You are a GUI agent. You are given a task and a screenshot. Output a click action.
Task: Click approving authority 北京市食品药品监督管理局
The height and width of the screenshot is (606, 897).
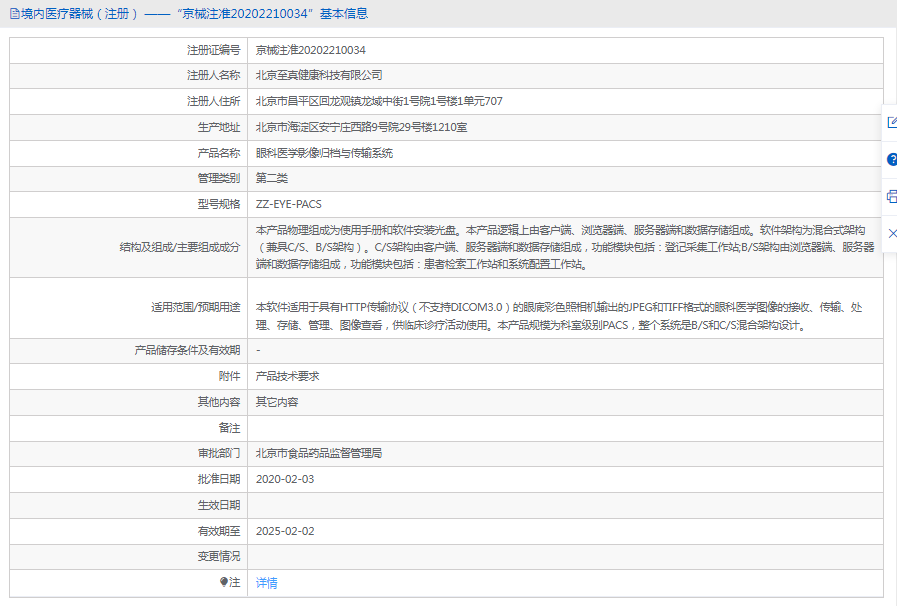click(319, 453)
